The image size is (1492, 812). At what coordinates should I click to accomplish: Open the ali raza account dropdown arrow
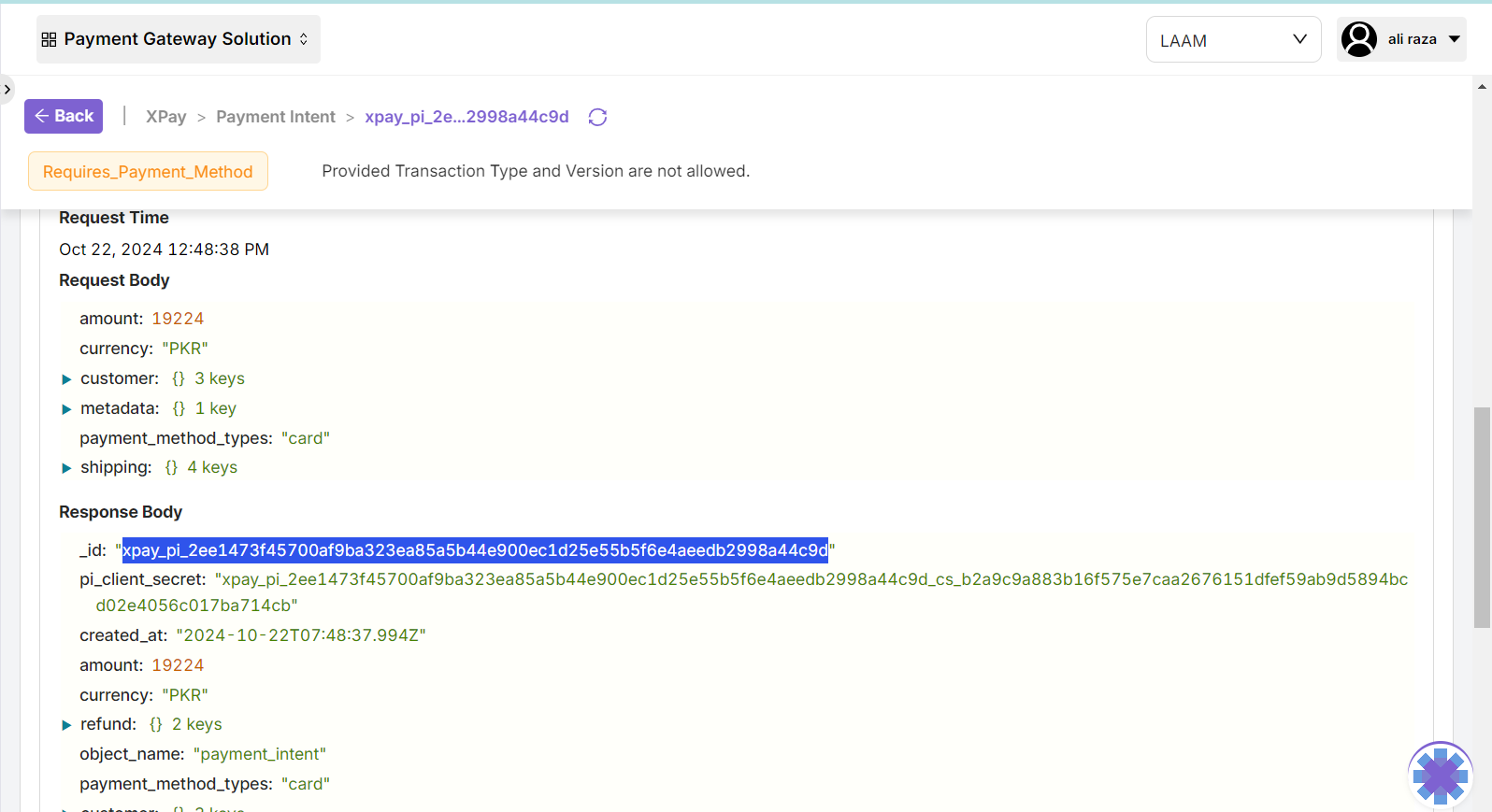(1454, 39)
